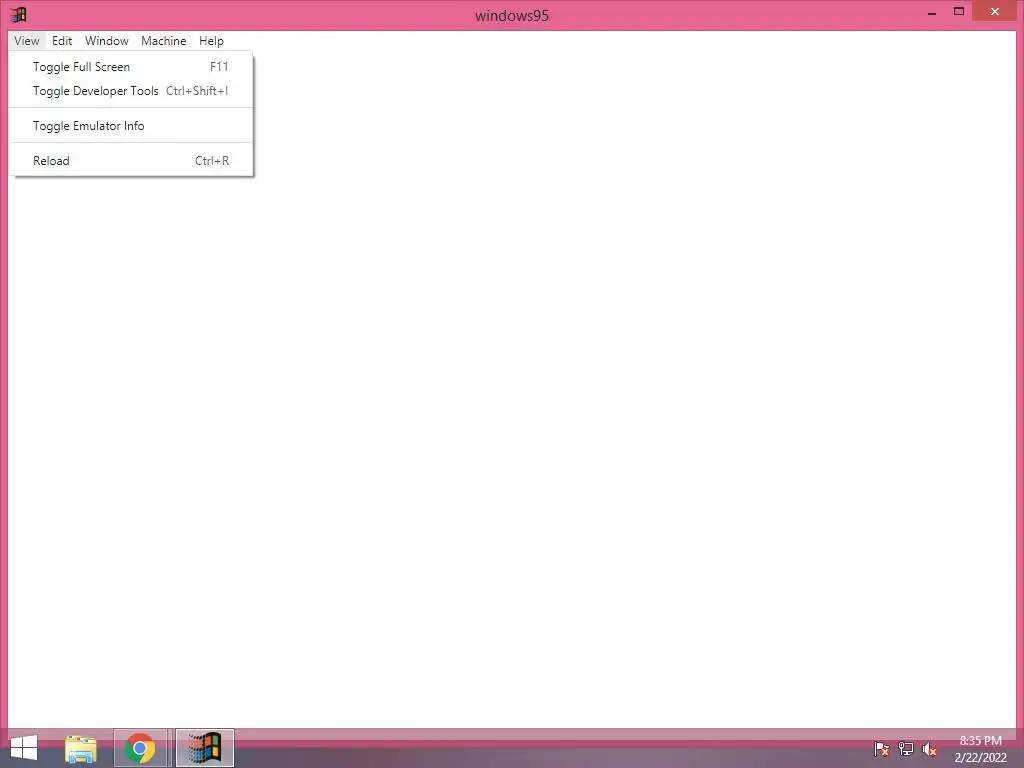The image size is (1024, 768).
Task: Open the Windows Start button
Action: point(24,748)
